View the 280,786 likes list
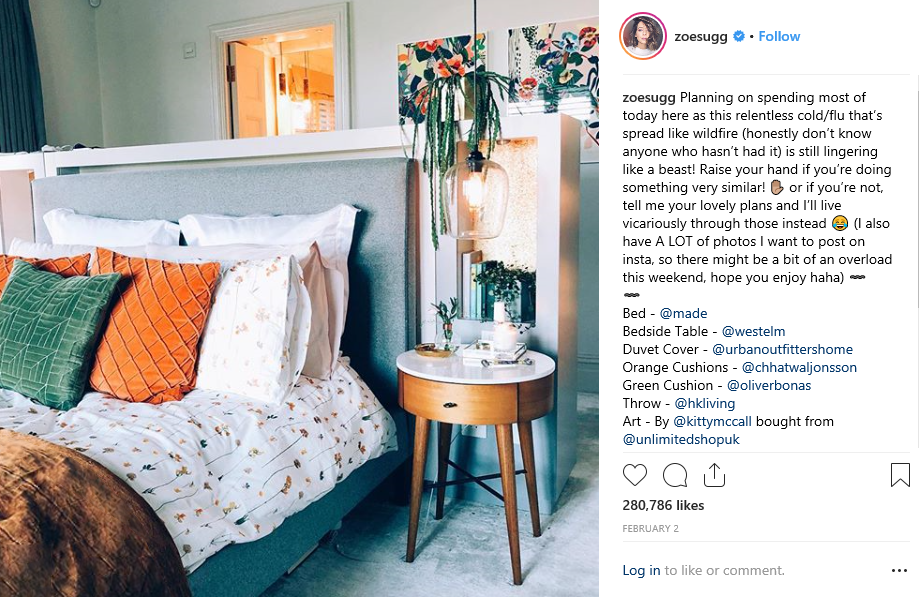This screenshot has height=597, width=919. (663, 506)
